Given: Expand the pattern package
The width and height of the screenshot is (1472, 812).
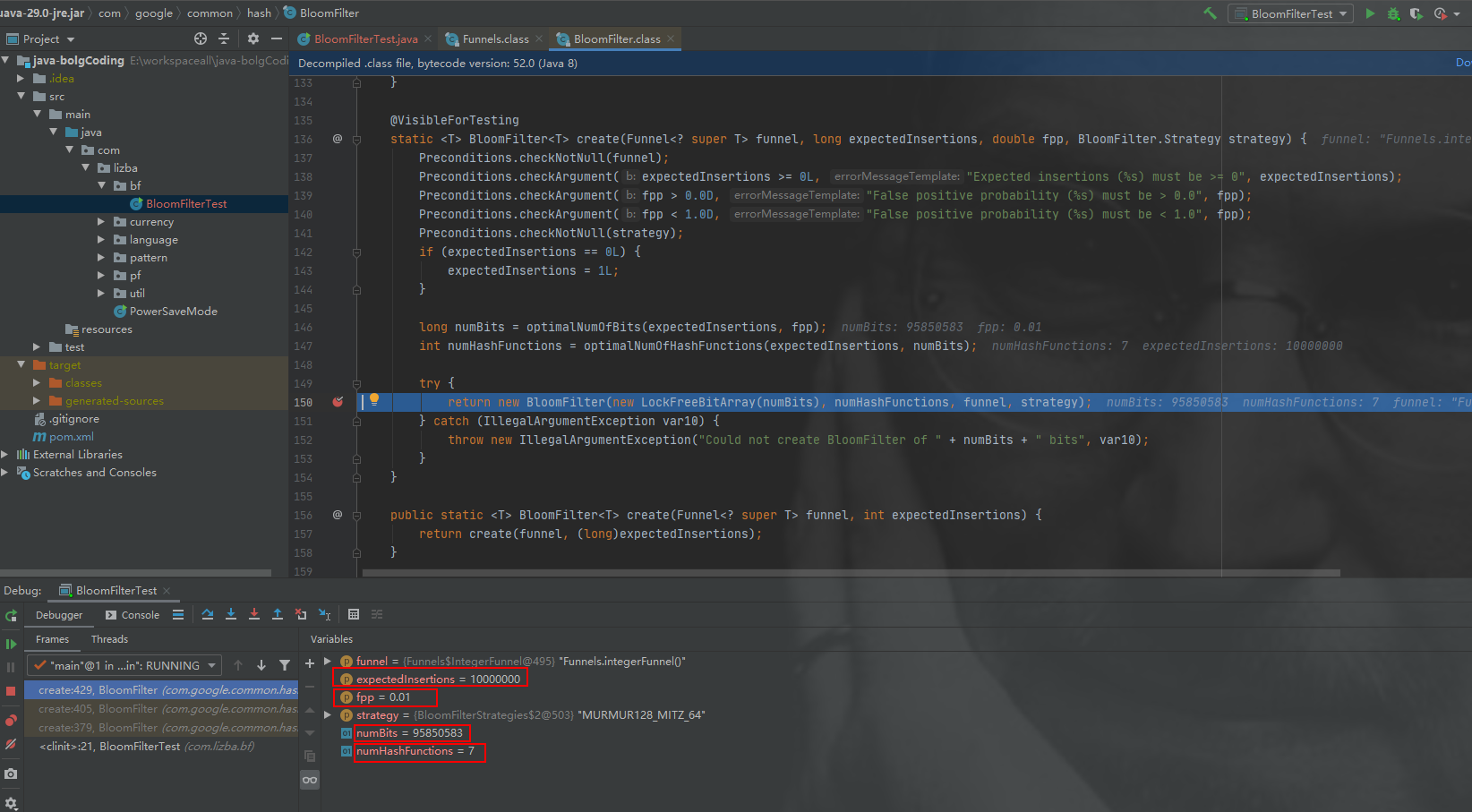Looking at the screenshot, I should coord(101,257).
